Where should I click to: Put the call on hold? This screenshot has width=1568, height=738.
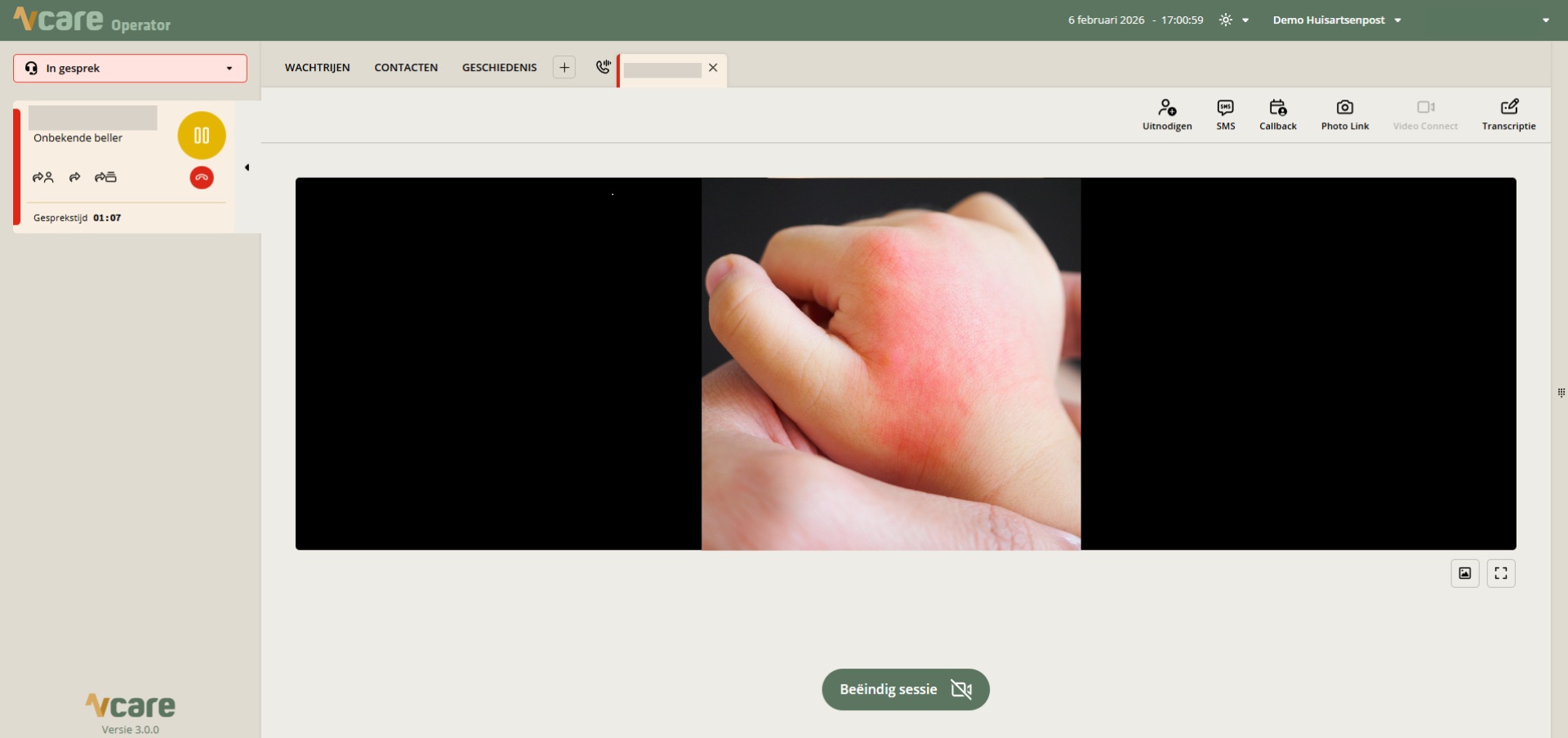click(201, 136)
